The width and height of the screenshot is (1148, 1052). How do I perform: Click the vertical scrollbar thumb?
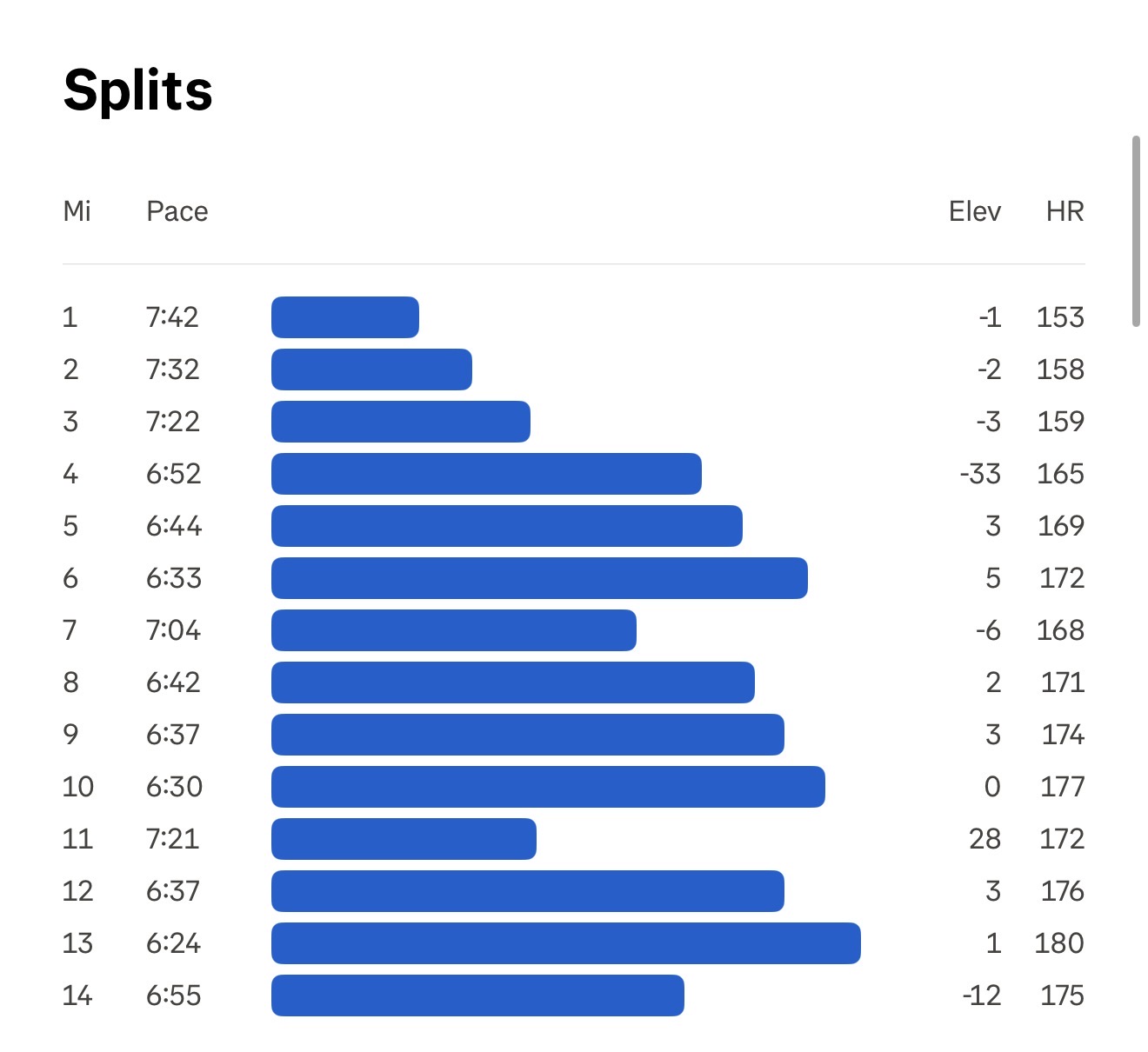pos(1136,231)
